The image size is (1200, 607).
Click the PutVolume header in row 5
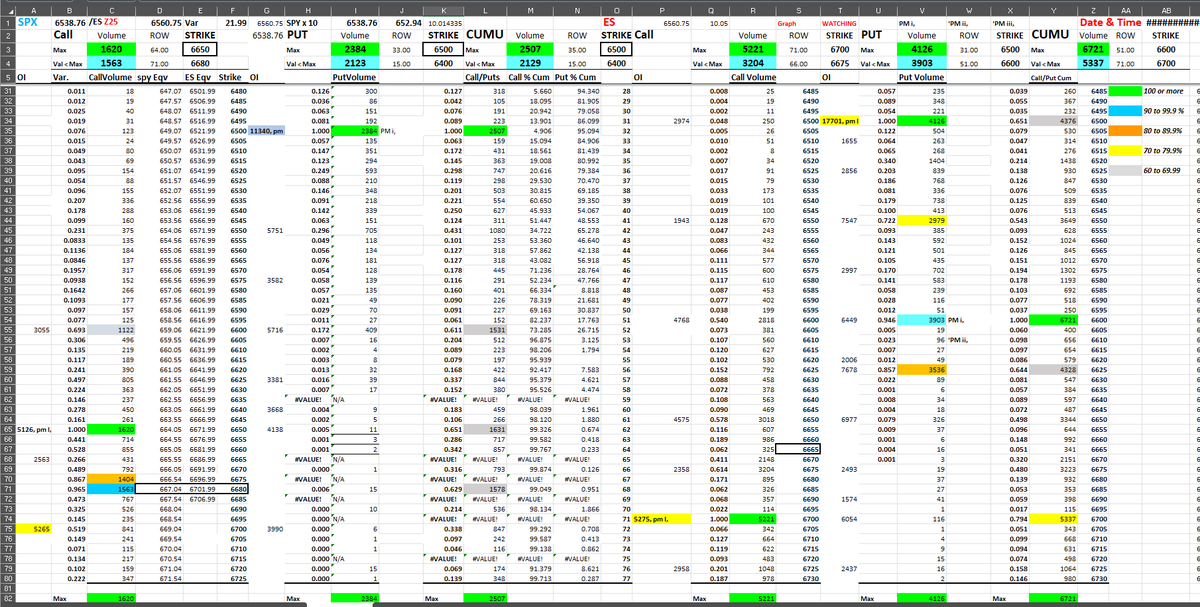[x=353, y=76]
